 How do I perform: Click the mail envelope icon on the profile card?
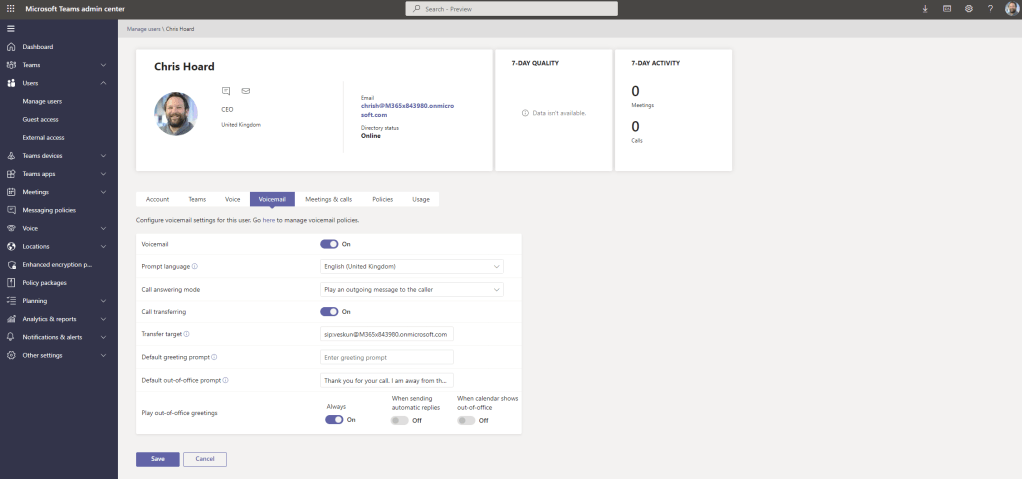point(246,91)
